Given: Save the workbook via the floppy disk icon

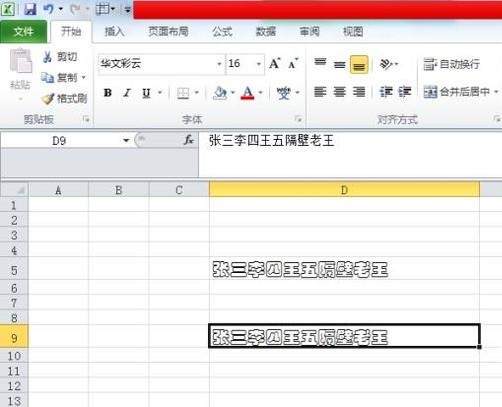Looking at the screenshot, I should 30,9.
